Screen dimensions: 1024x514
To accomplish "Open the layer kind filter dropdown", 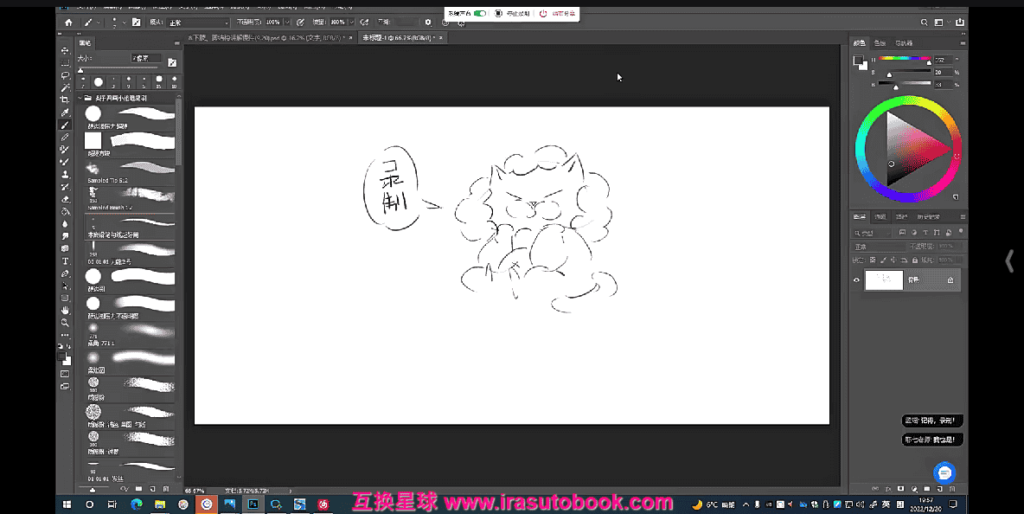I will click(x=872, y=233).
